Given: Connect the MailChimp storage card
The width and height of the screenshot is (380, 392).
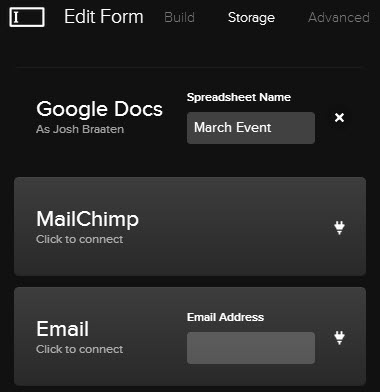Looking at the screenshot, I should click(190, 226).
